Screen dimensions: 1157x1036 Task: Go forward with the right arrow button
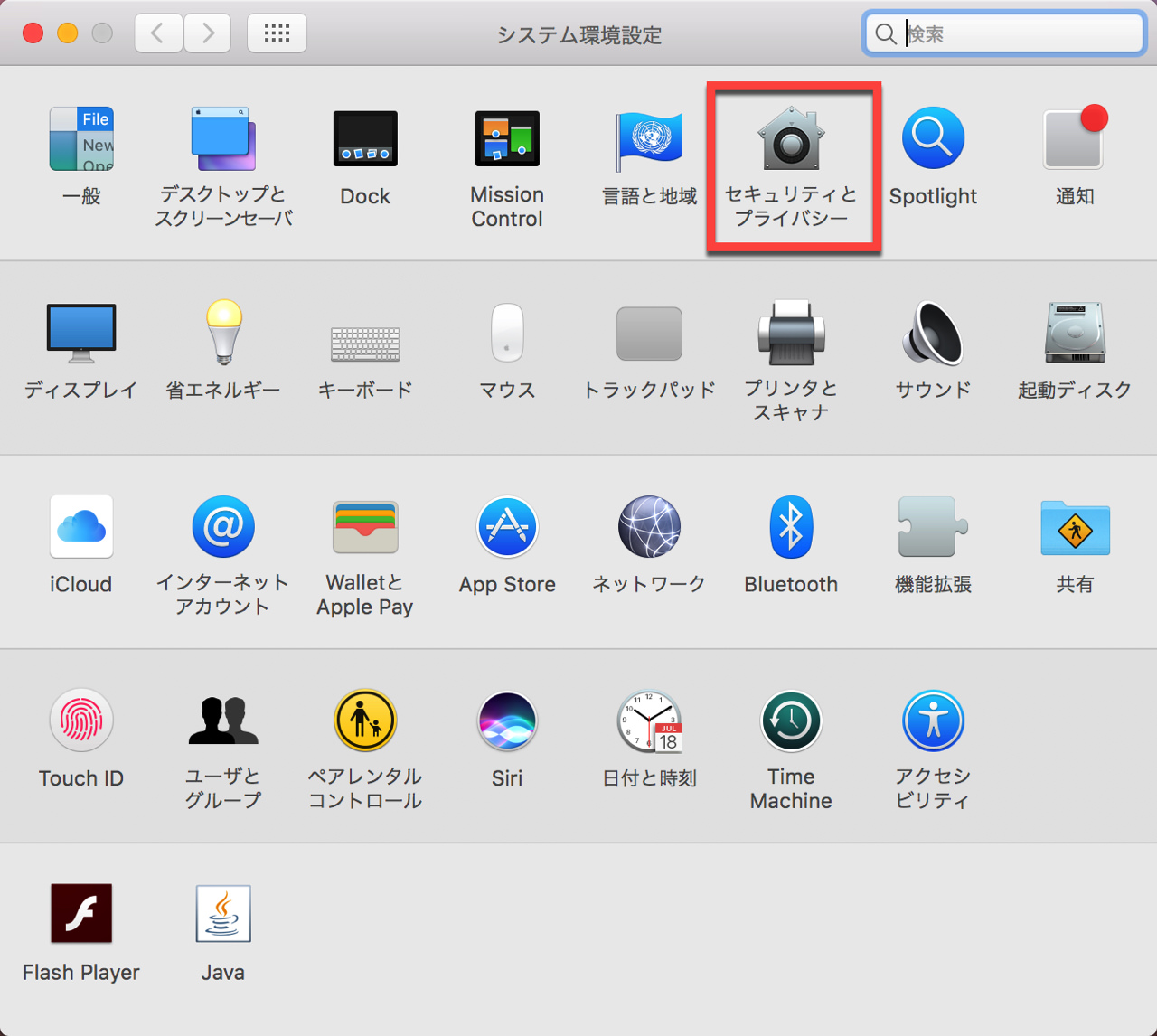[208, 33]
